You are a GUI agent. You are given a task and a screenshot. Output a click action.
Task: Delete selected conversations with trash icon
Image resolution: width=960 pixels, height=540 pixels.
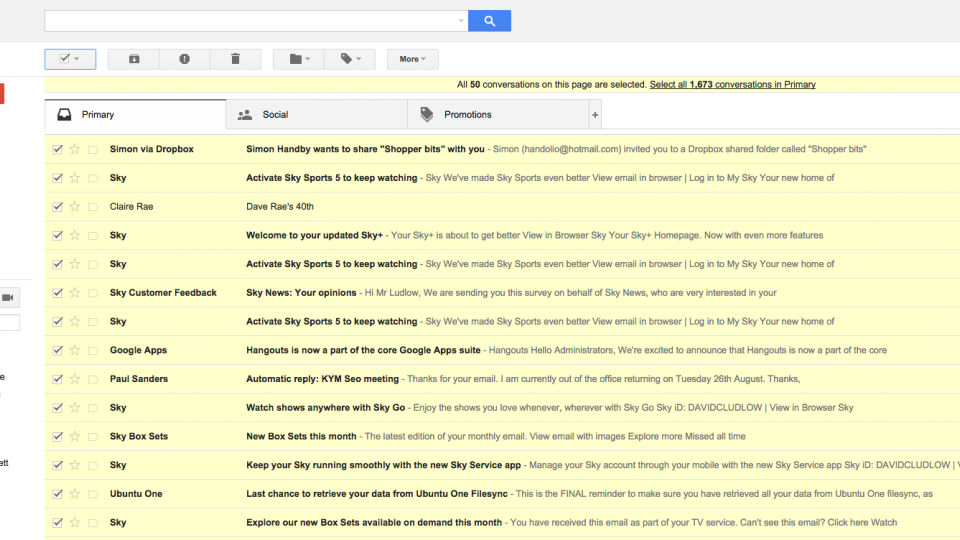click(235, 59)
